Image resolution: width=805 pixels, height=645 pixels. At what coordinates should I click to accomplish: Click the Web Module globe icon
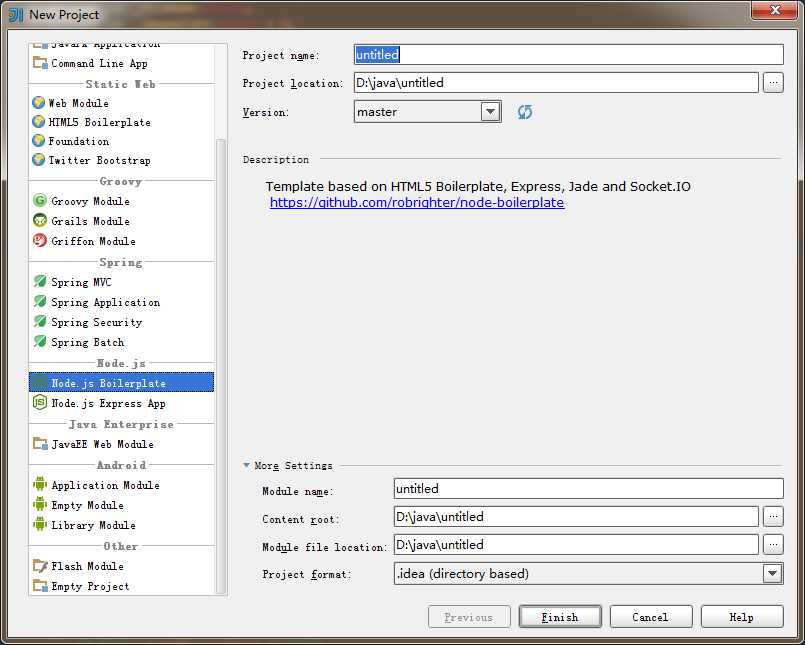point(39,103)
